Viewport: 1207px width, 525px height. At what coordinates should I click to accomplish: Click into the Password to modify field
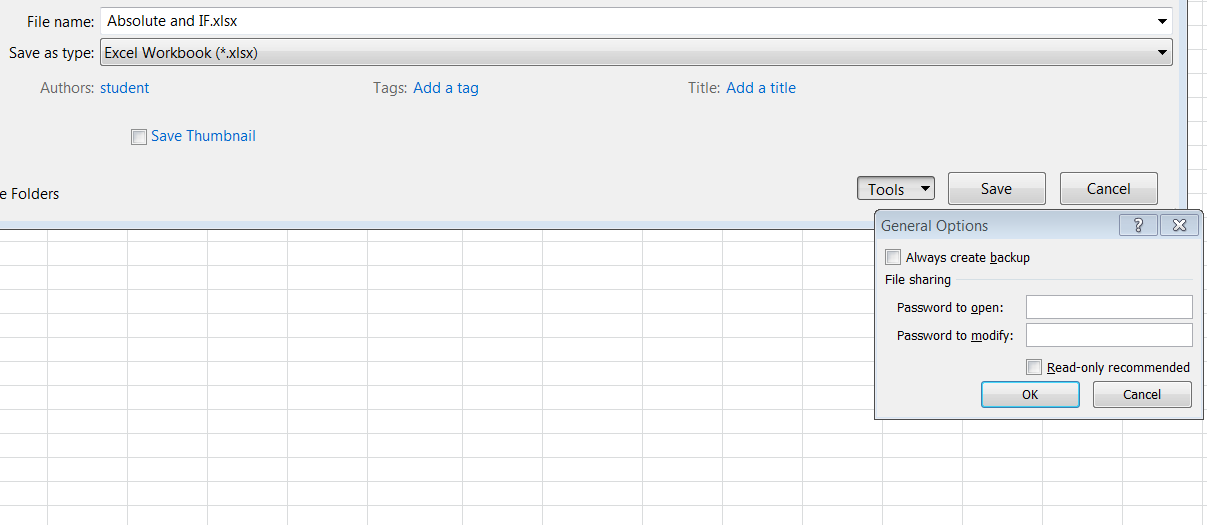pos(1109,335)
